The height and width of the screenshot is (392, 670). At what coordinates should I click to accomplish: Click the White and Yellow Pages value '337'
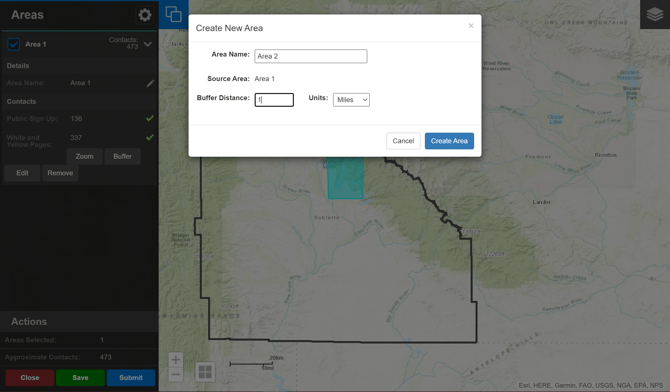pos(76,138)
